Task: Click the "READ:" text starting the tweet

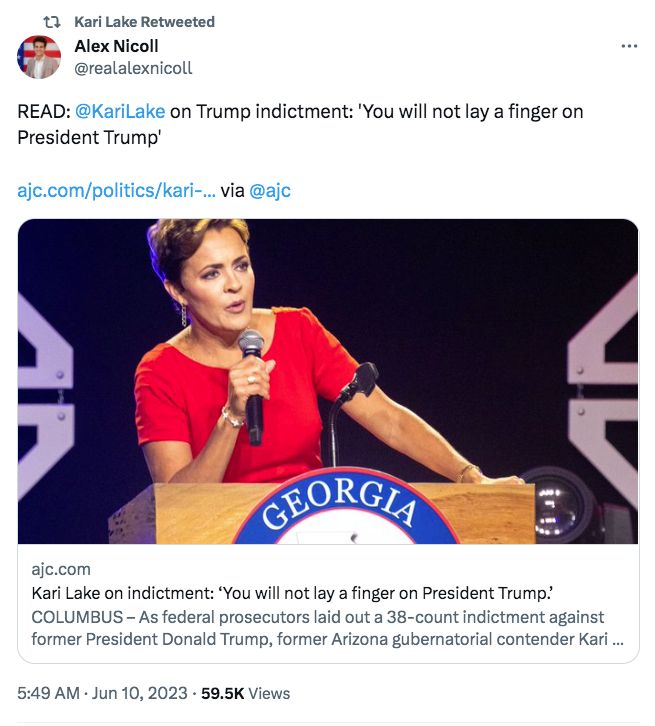Action: pyautogui.click(x=44, y=112)
